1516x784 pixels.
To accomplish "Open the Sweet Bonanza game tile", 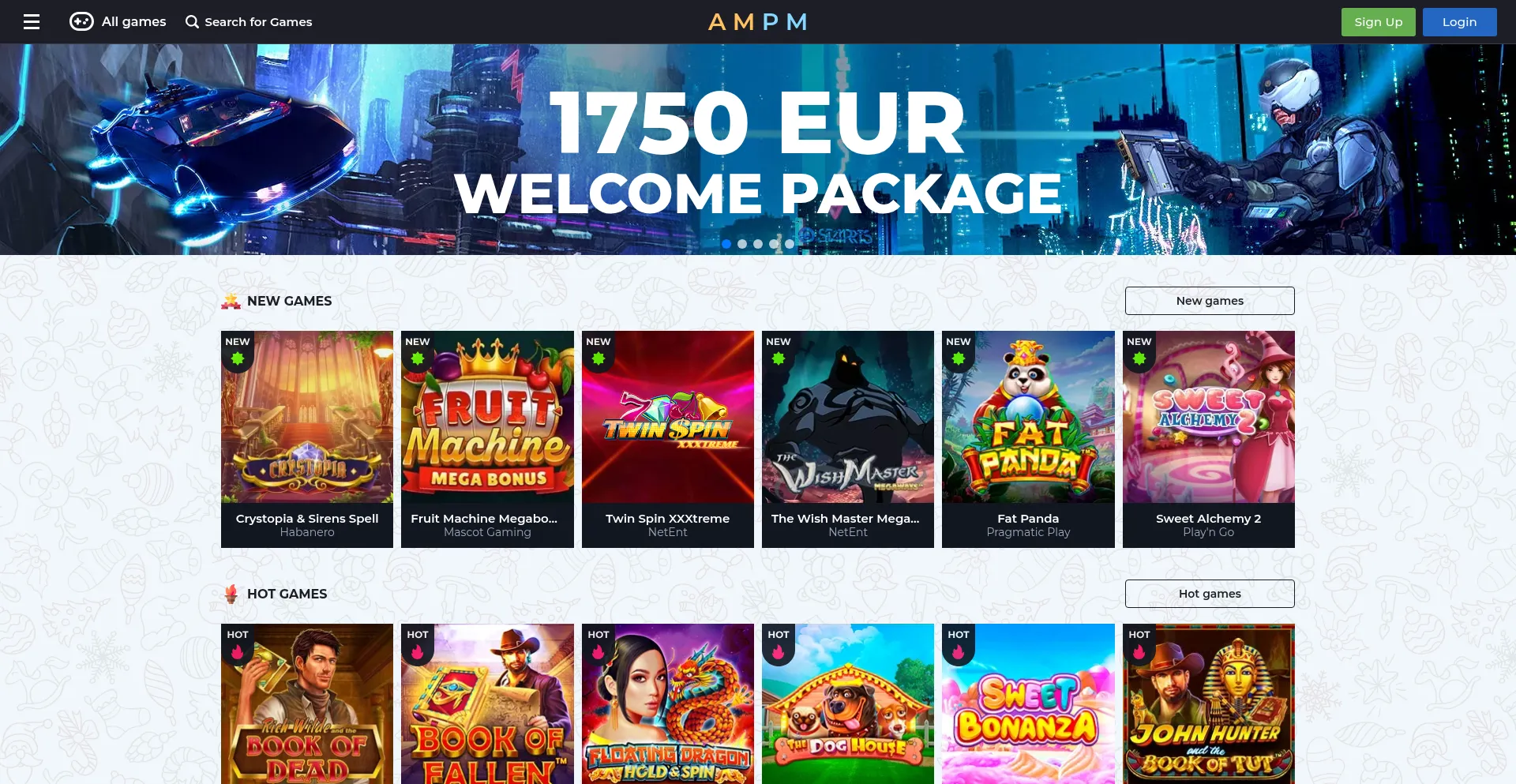I will point(1028,704).
